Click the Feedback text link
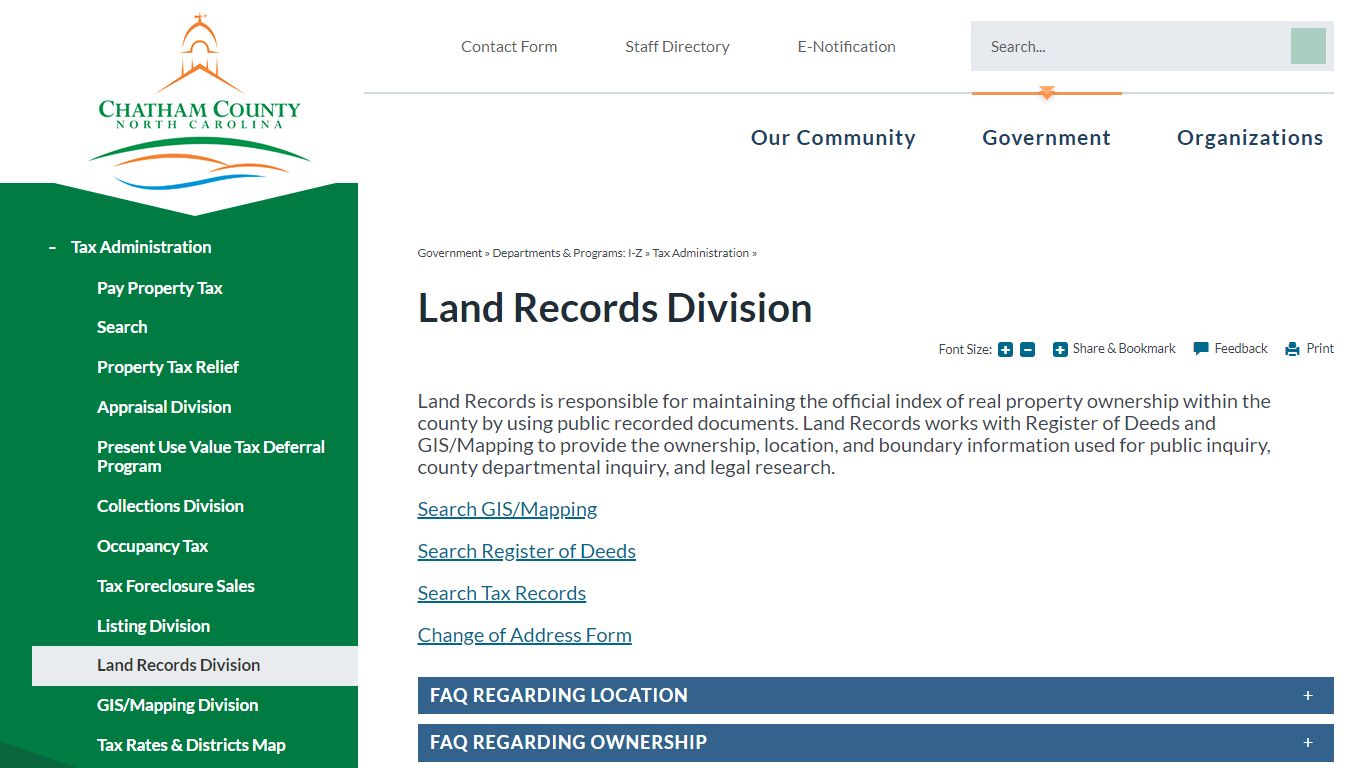Image resolution: width=1366 pixels, height=768 pixels. coord(1241,349)
